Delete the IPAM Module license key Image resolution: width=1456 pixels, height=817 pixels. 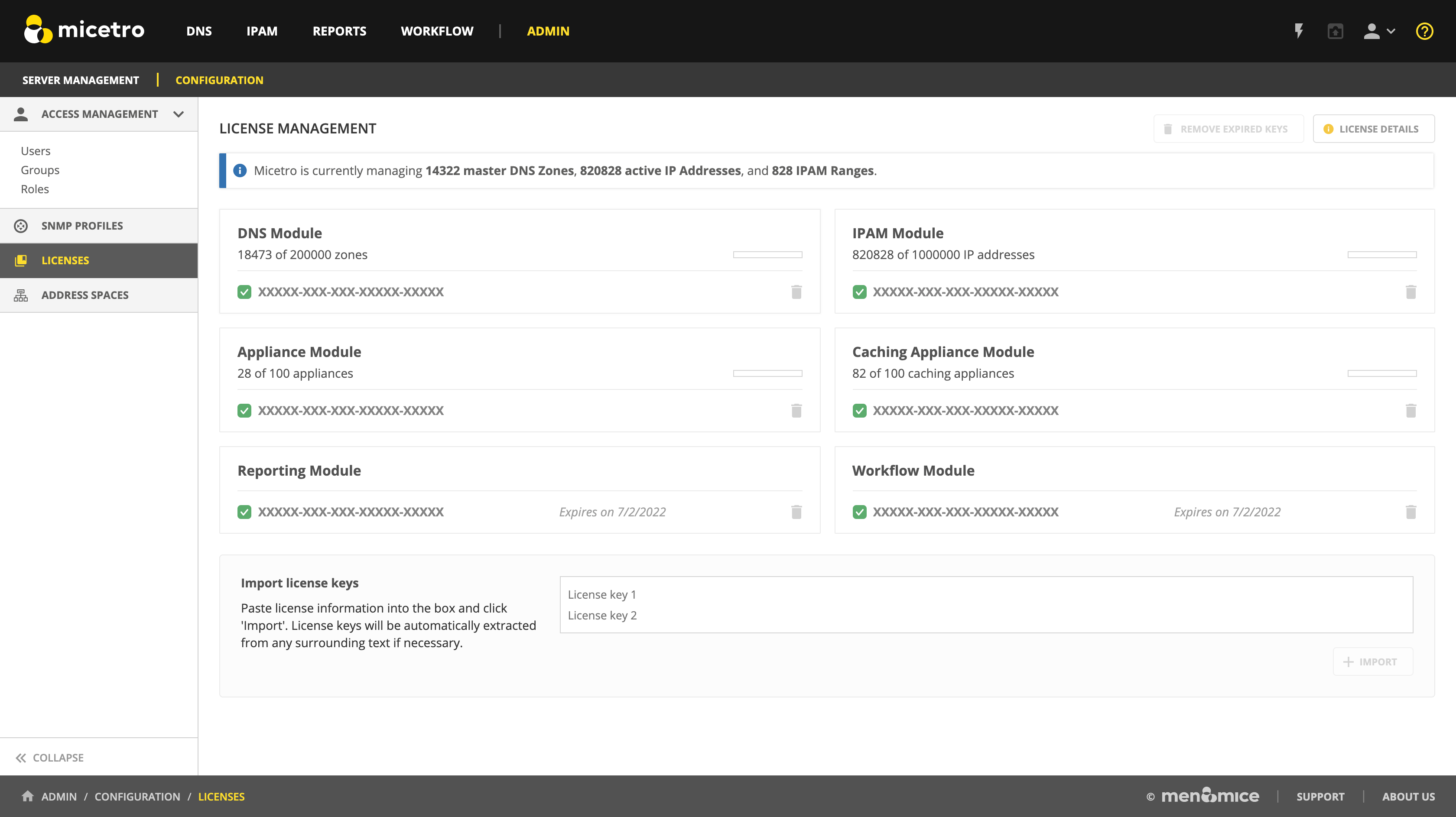pos(1411,292)
